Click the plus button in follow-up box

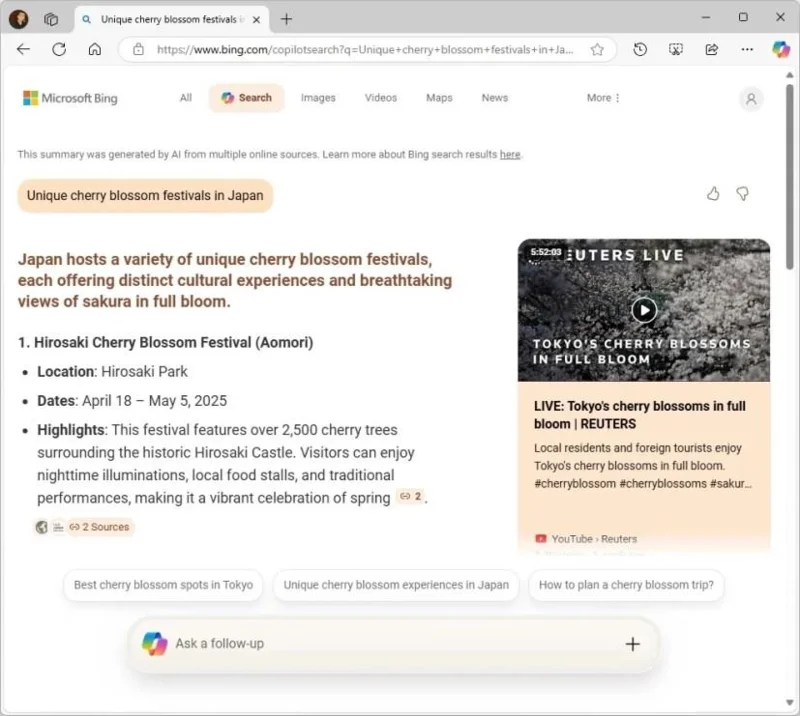[x=633, y=644]
